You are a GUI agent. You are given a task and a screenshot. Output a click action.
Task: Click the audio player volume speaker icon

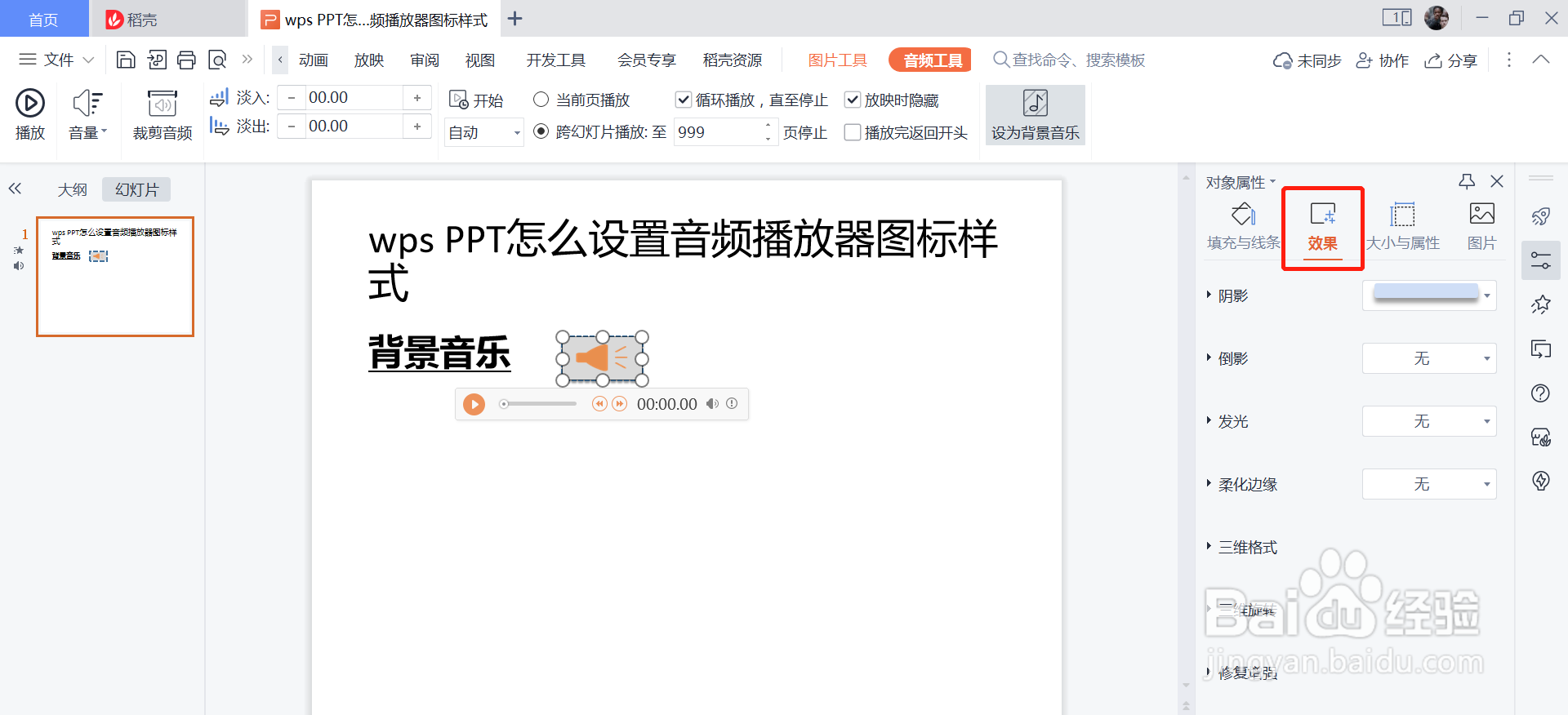pos(713,403)
